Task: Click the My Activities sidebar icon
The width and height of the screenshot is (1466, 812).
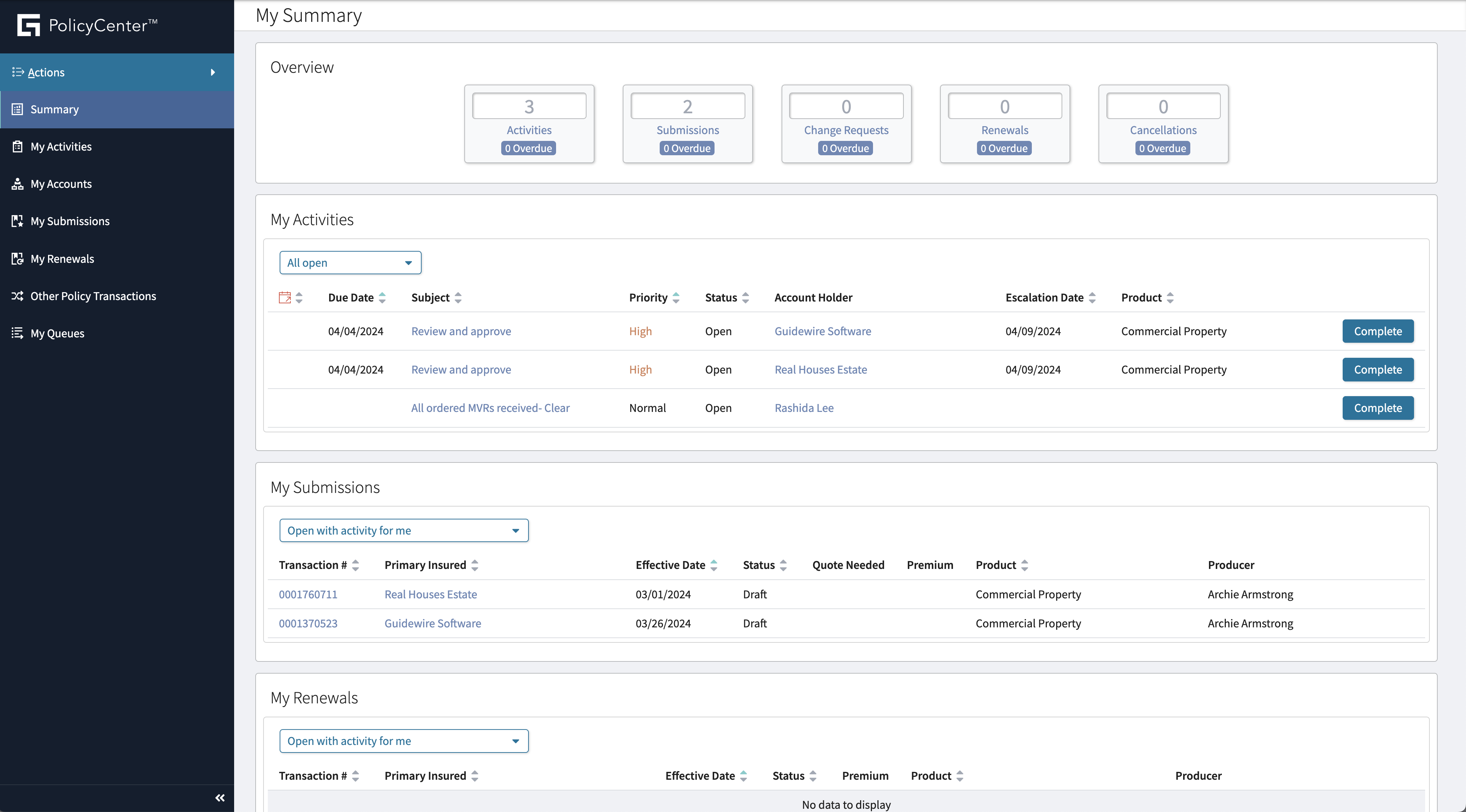Action: [x=18, y=147]
